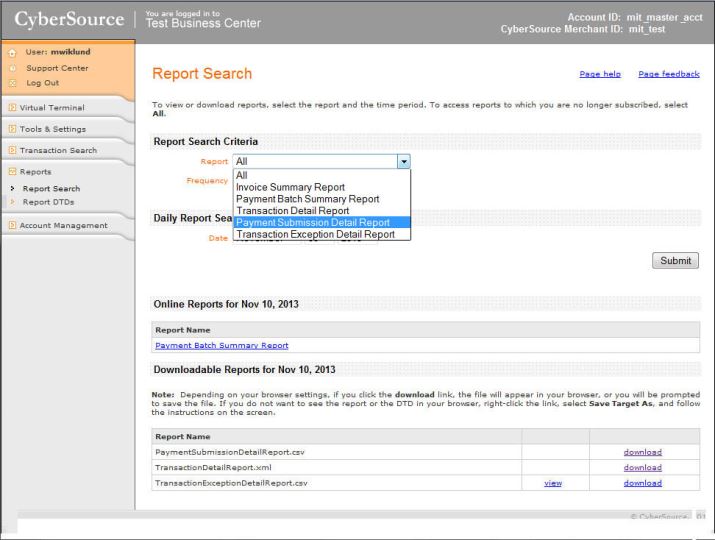Image resolution: width=715 pixels, height=540 pixels.
Task: Click the Log Out icon
Action: [x=10, y=82]
